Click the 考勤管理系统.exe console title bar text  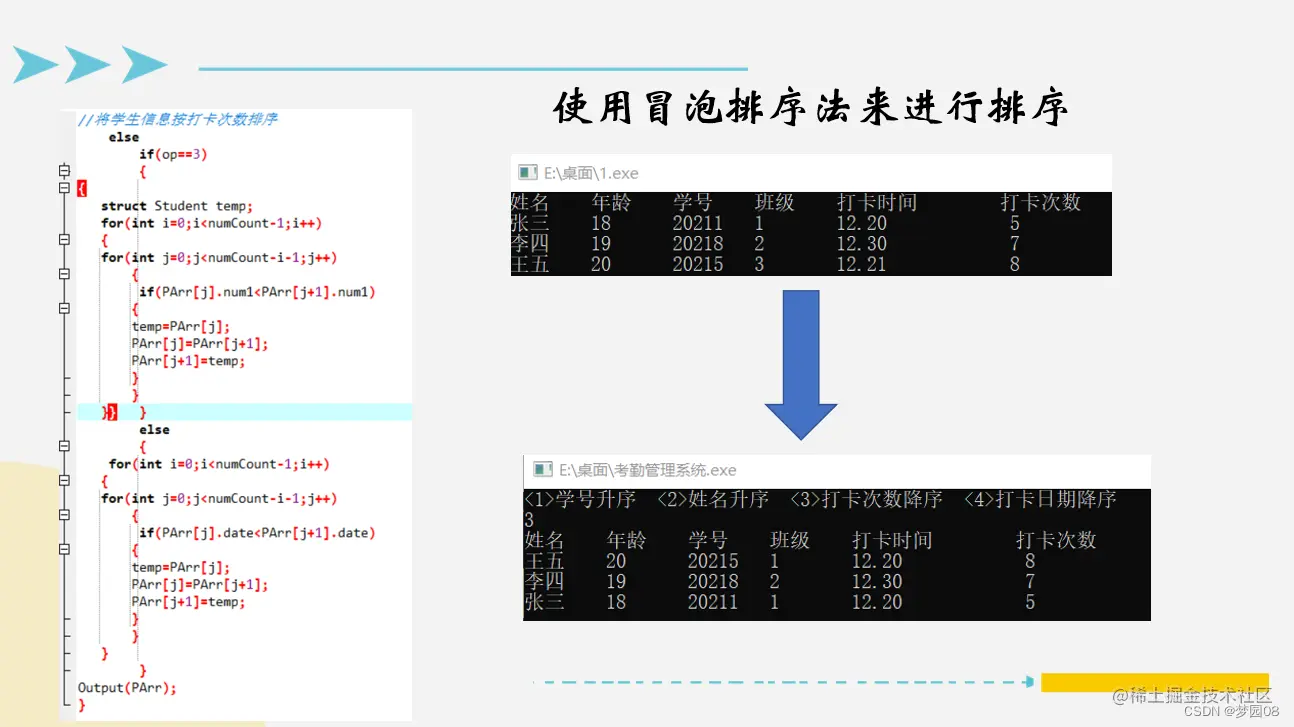pos(648,470)
